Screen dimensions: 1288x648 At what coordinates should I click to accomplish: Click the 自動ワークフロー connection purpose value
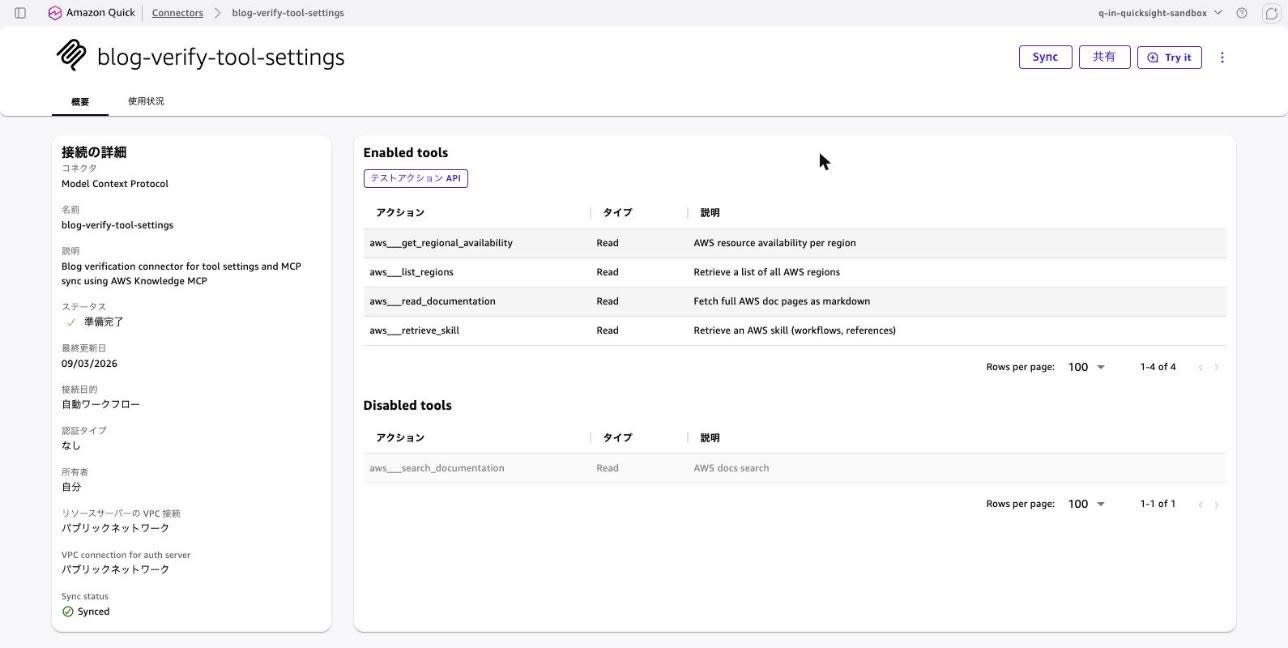pos(101,405)
